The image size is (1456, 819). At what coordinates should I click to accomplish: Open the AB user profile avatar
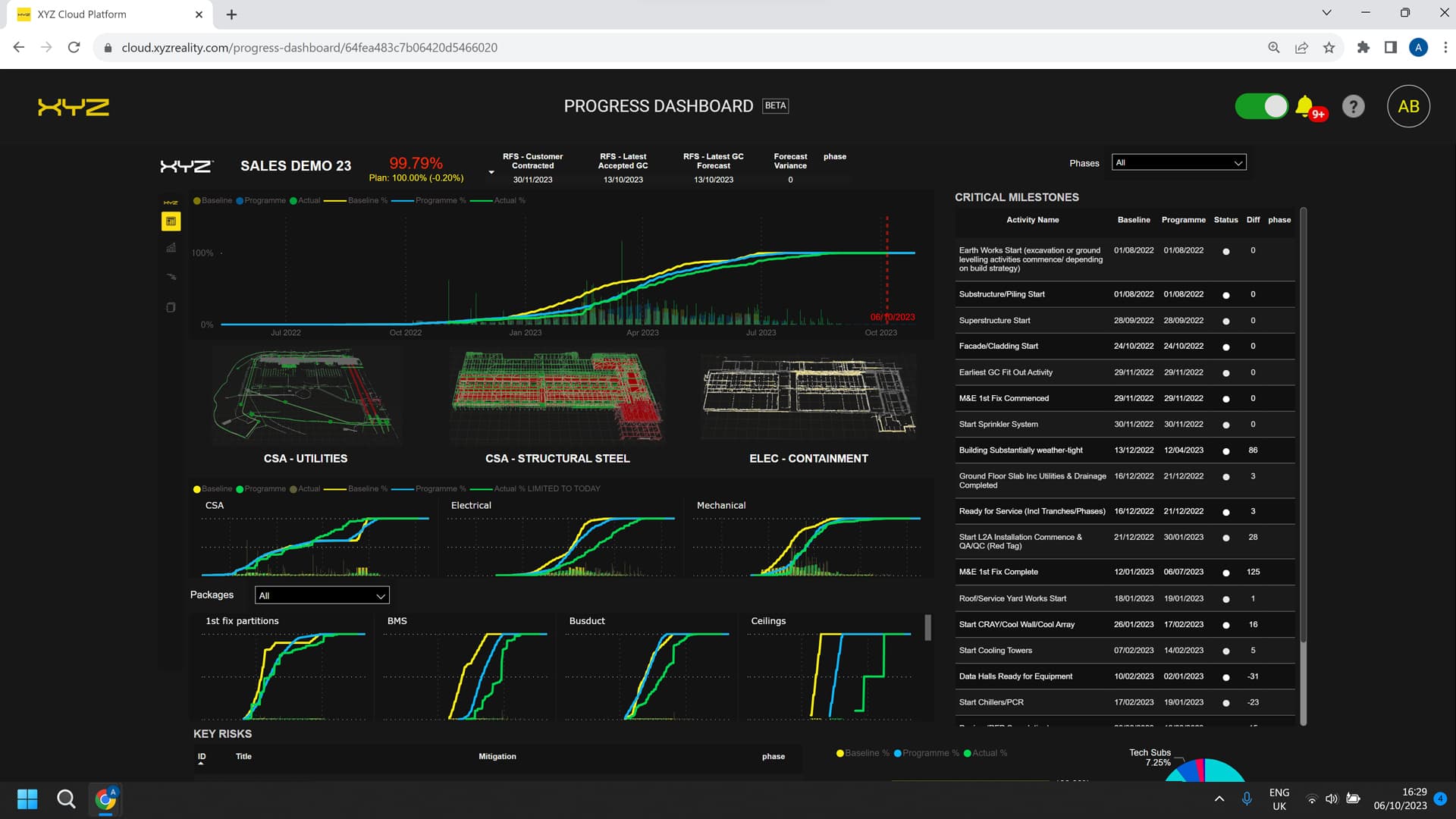[x=1408, y=105]
